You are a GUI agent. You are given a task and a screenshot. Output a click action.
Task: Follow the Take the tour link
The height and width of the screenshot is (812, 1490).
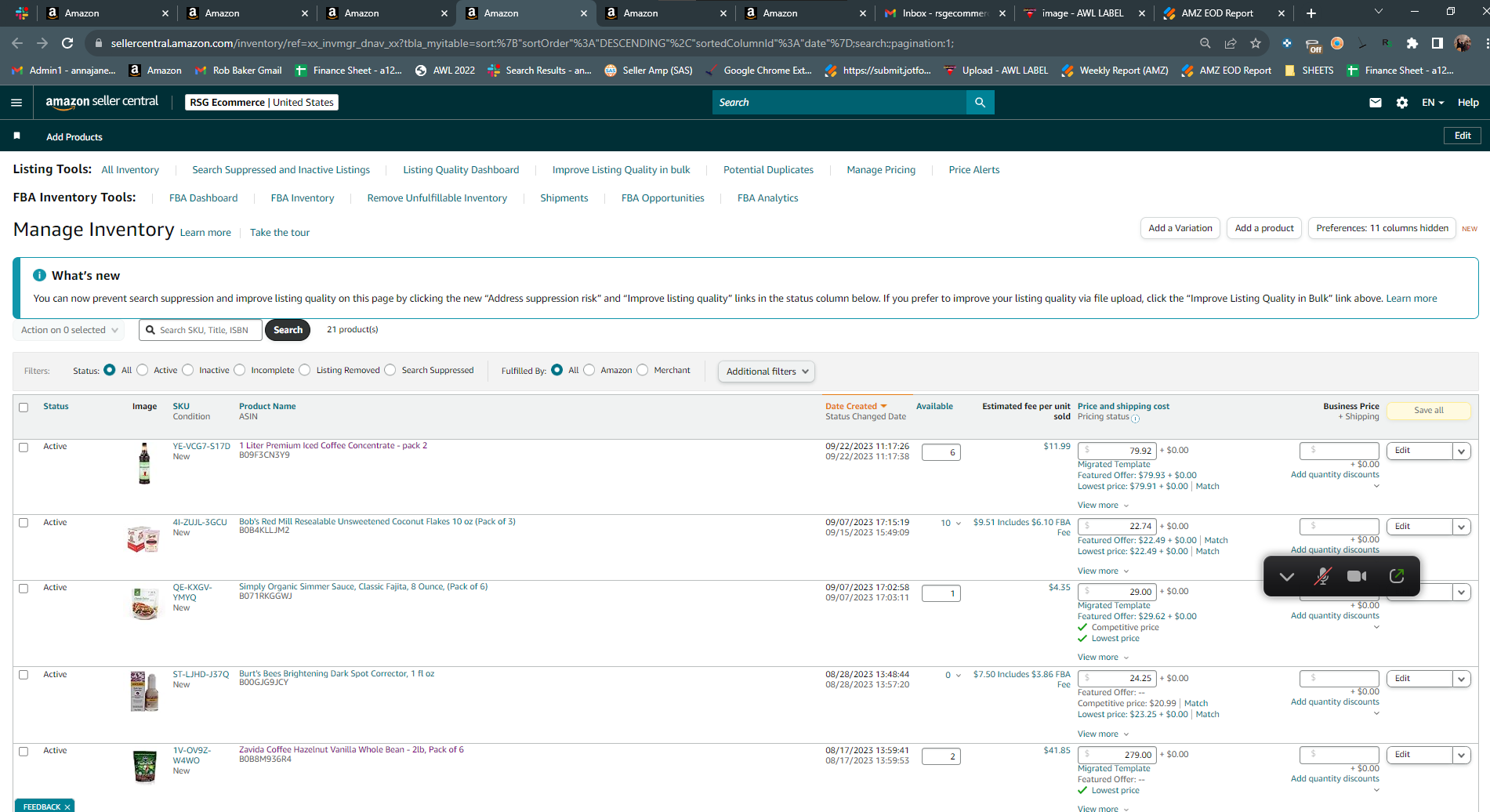pos(280,233)
